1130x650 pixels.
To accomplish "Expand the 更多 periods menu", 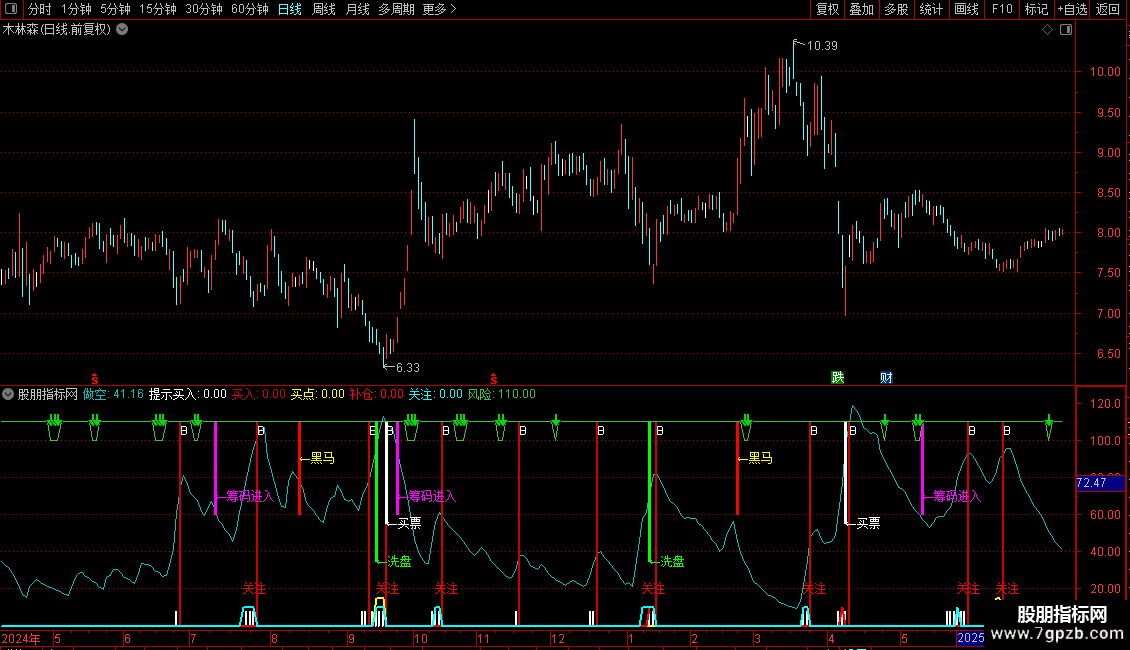I will (x=439, y=9).
